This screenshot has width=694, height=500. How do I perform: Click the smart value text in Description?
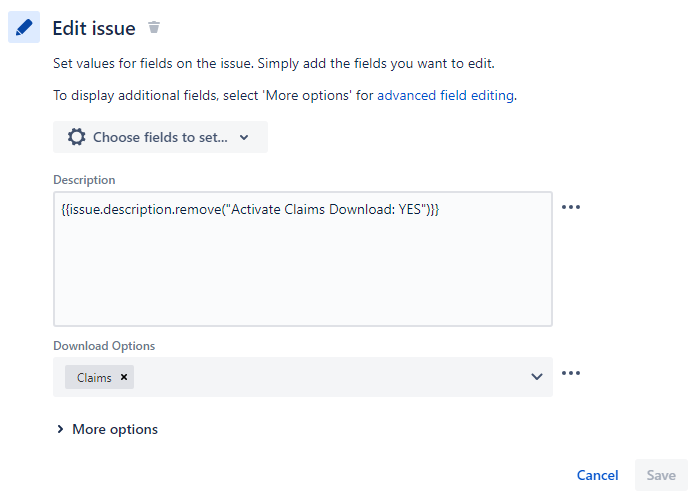[x=250, y=209]
